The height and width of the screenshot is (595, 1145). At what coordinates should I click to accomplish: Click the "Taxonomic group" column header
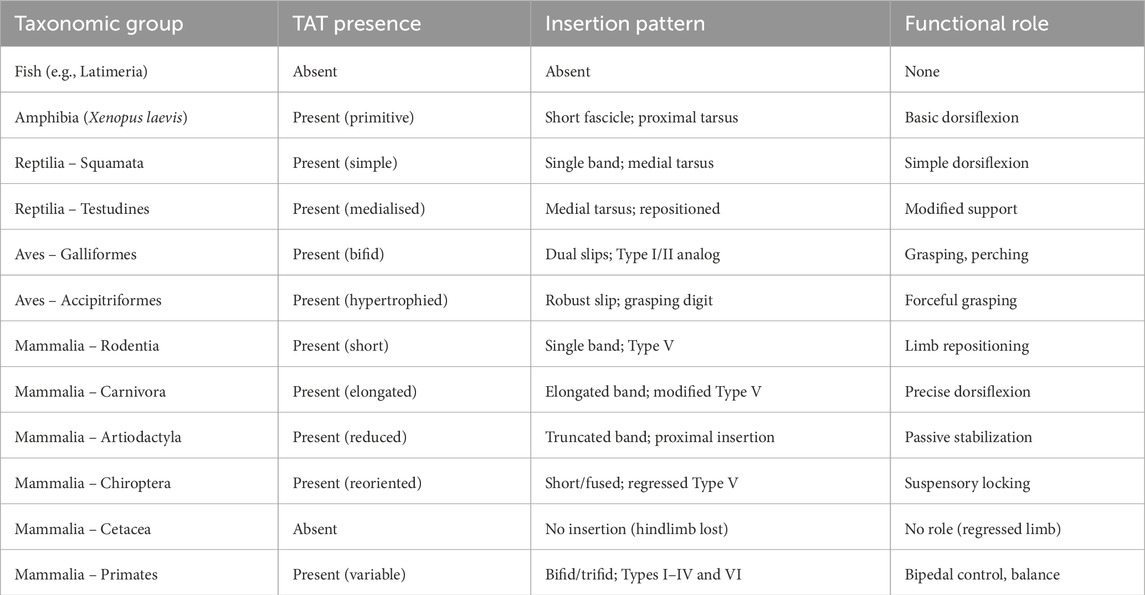[x=99, y=24]
